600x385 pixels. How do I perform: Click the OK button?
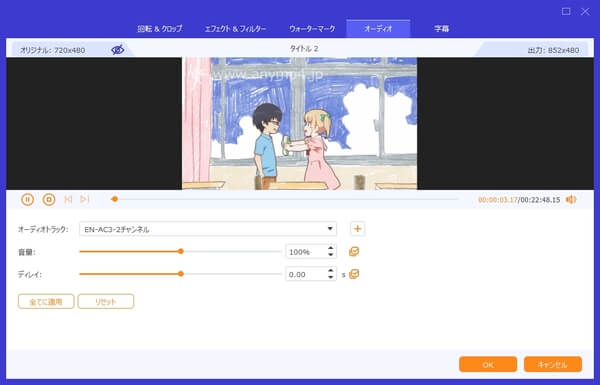click(x=488, y=364)
